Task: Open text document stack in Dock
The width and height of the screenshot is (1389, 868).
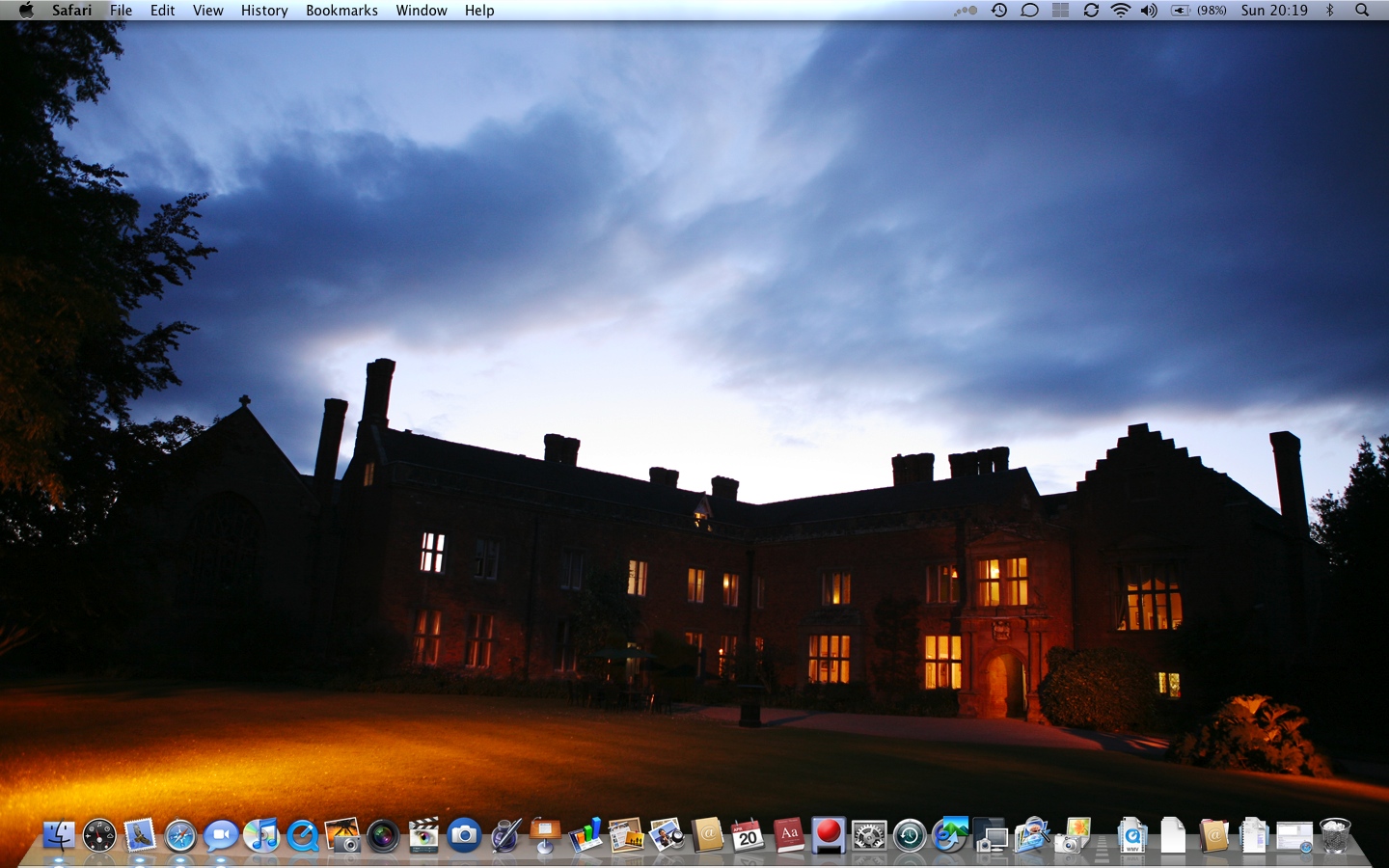Action: (1254, 835)
